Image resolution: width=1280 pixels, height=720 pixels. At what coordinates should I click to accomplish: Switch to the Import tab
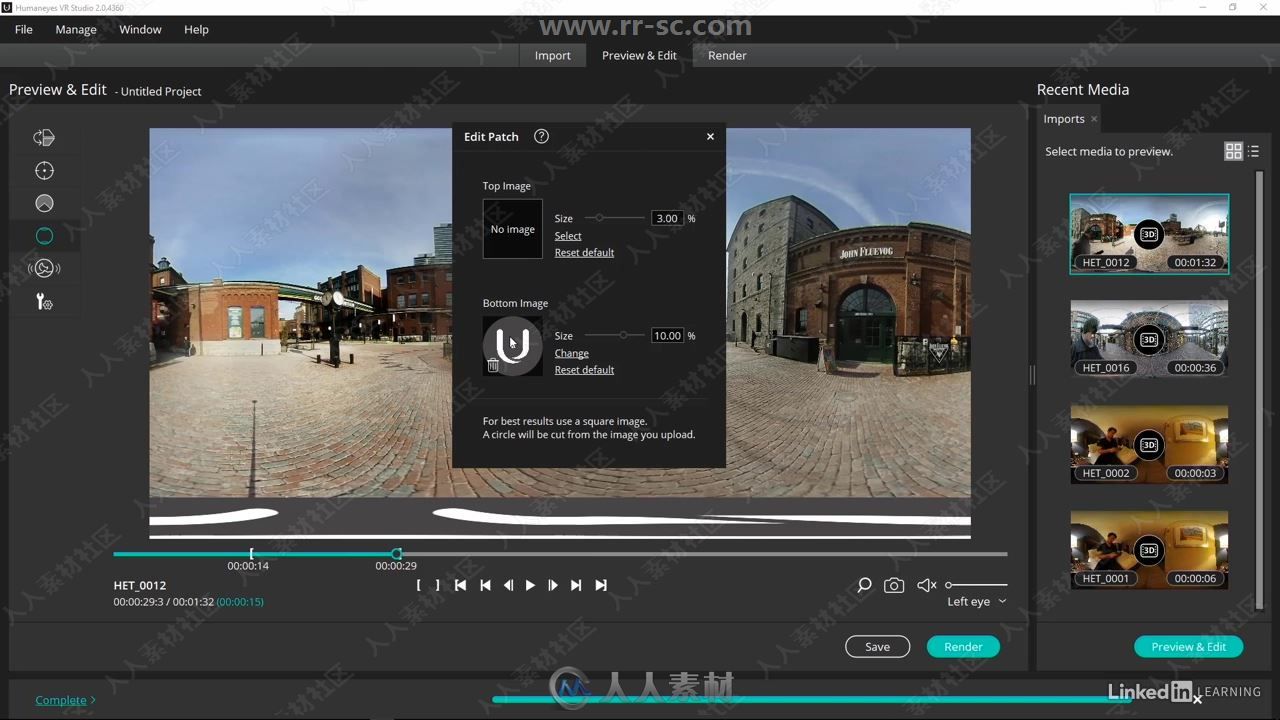pos(552,55)
